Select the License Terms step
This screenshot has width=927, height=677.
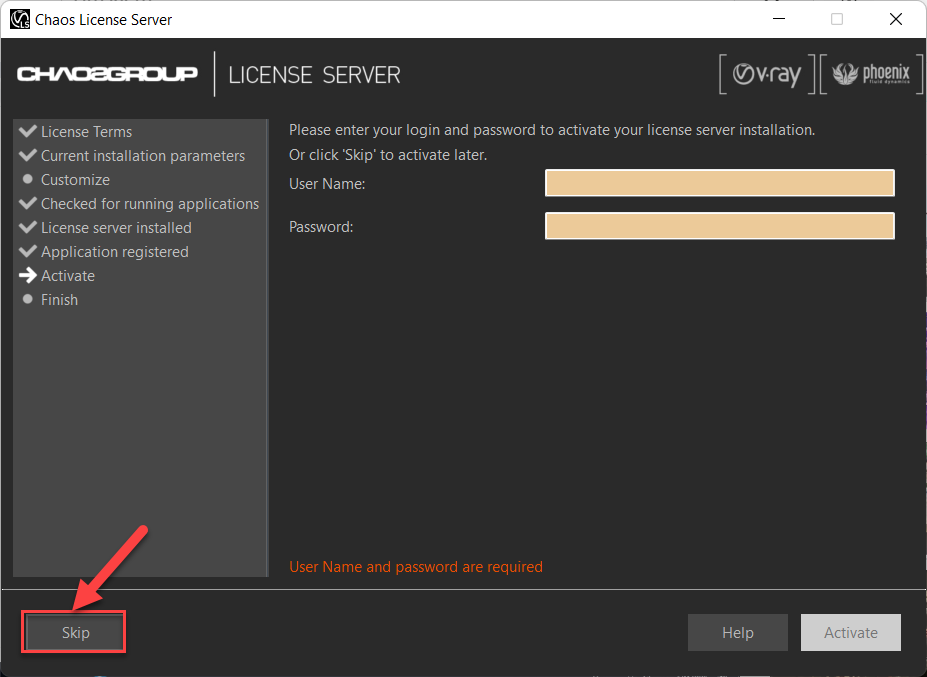(x=86, y=132)
